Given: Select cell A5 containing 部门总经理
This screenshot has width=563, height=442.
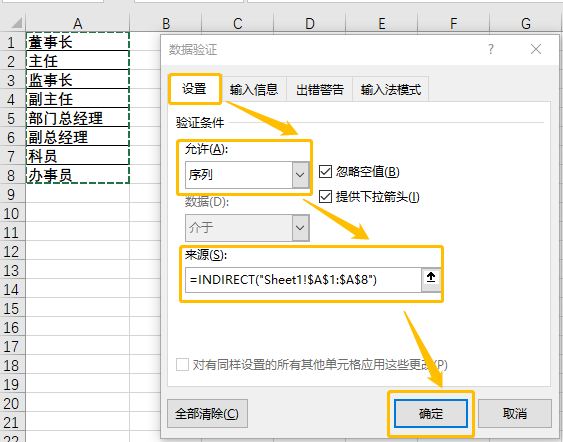Looking at the screenshot, I should [78, 118].
